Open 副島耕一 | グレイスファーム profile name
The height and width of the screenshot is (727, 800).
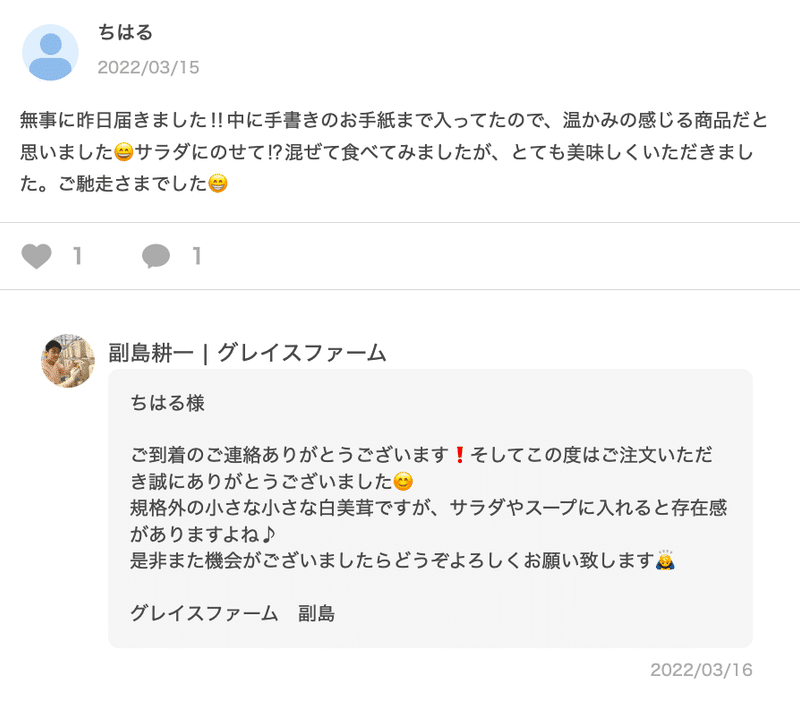pos(247,352)
